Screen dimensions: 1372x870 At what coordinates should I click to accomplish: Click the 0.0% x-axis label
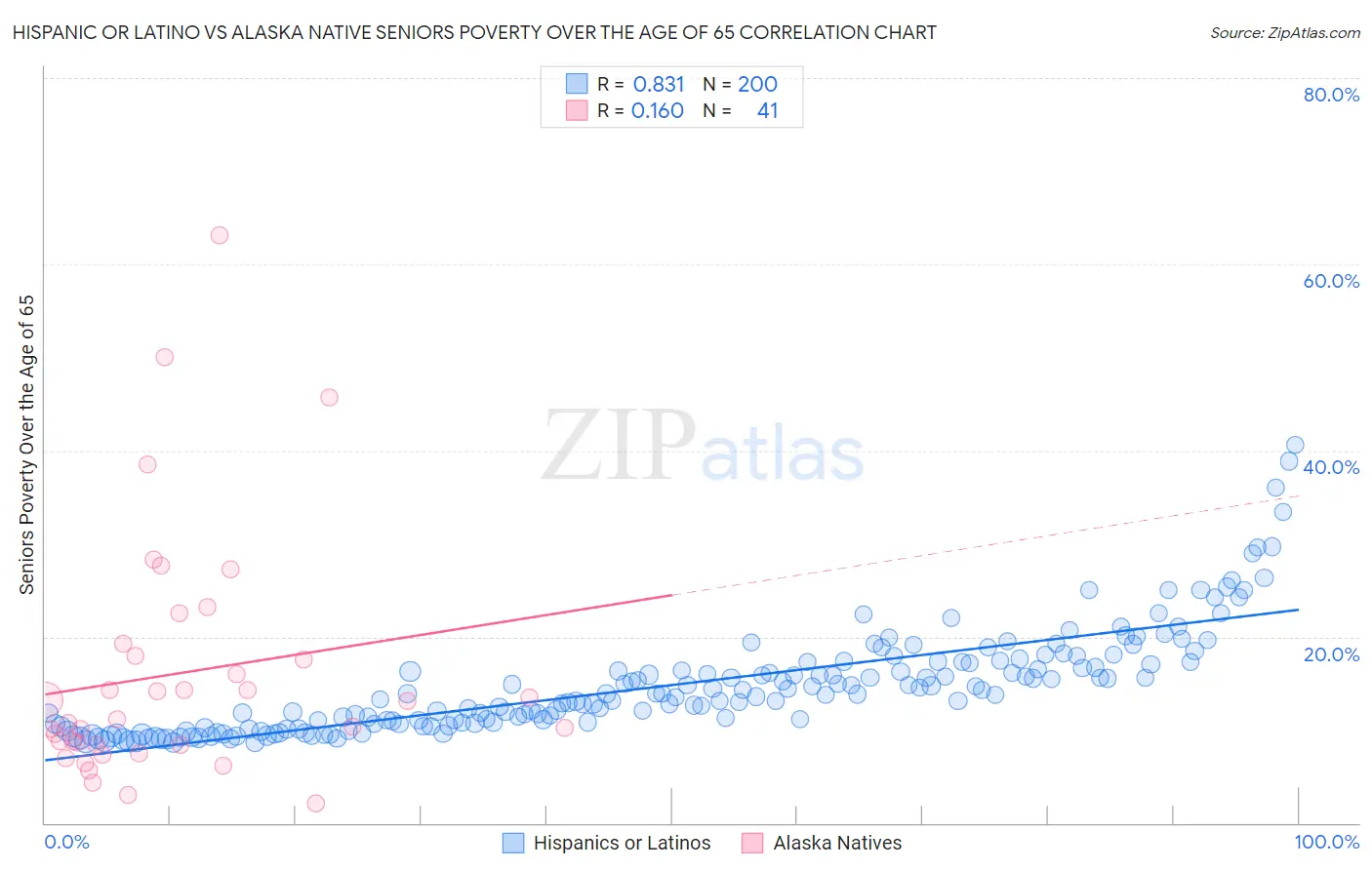(x=66, y=842)
